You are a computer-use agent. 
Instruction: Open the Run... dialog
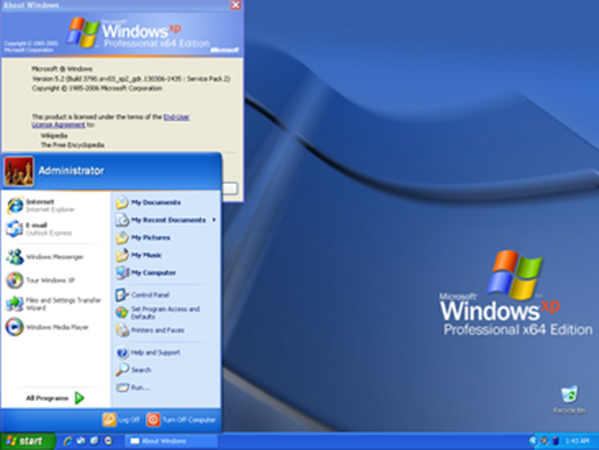pos(167,387)
